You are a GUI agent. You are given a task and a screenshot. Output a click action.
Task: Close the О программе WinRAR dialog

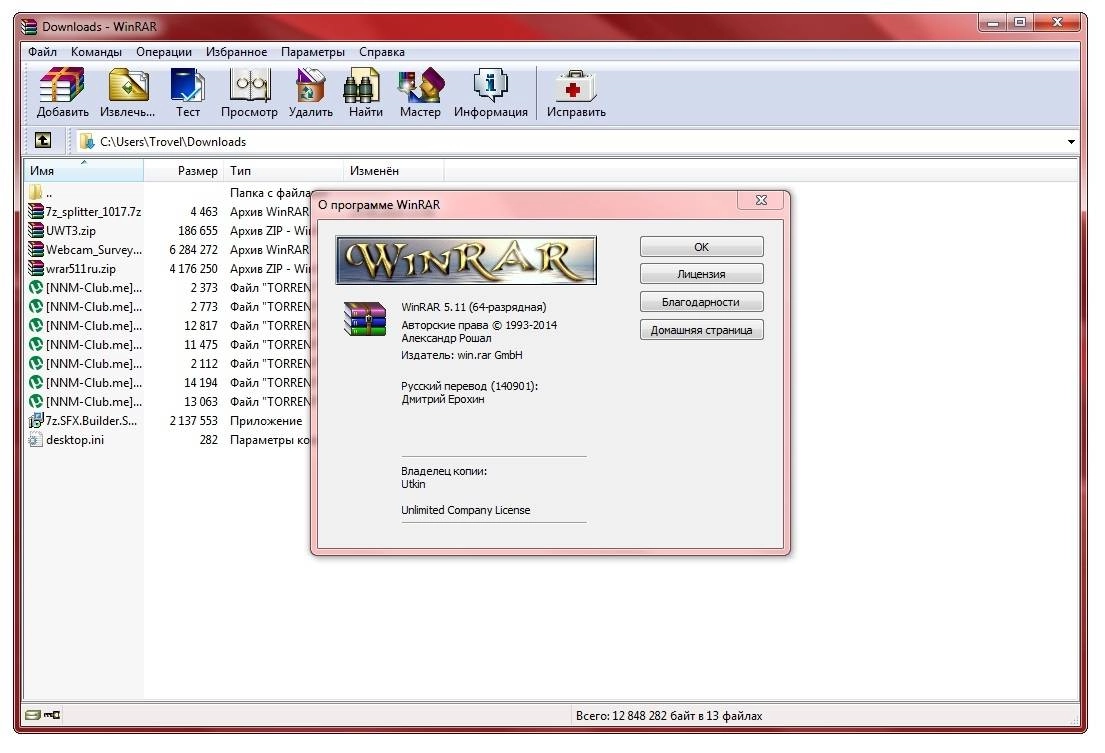tap(761, 200)
